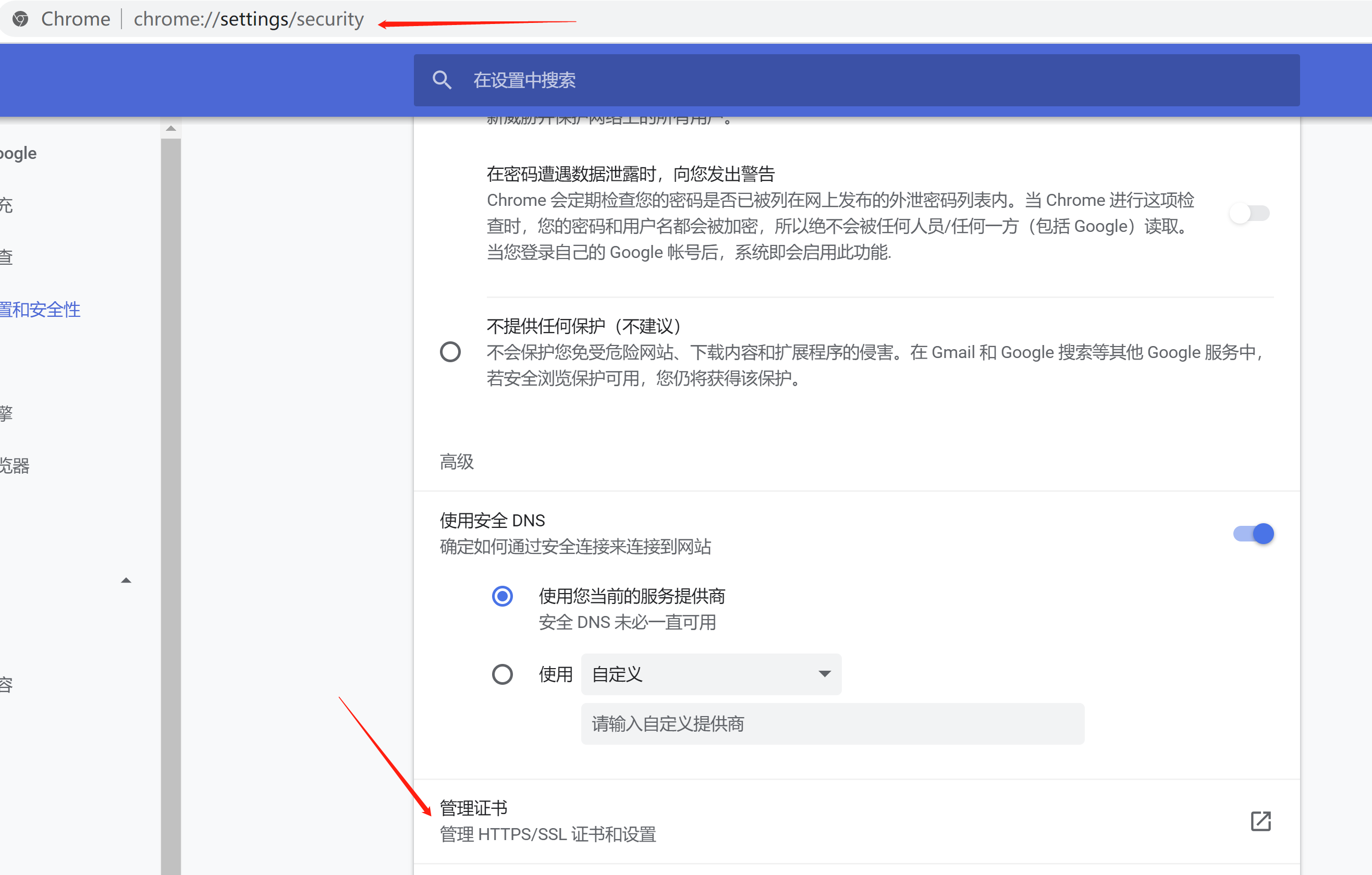
Task: Click the dropdown arrow next to 自定义
Action: click(824, 674)
